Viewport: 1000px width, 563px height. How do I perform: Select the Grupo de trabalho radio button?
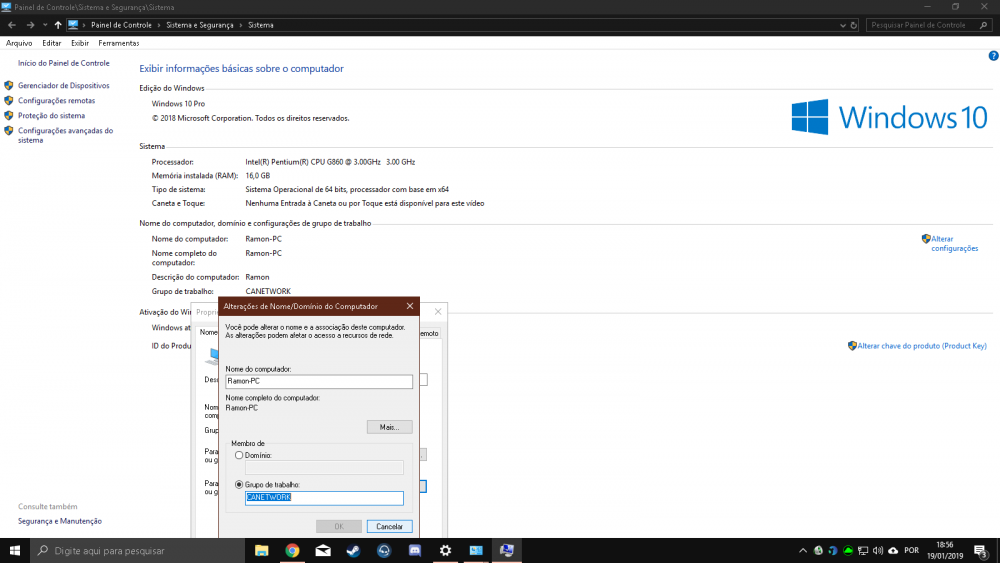point(239,485)
